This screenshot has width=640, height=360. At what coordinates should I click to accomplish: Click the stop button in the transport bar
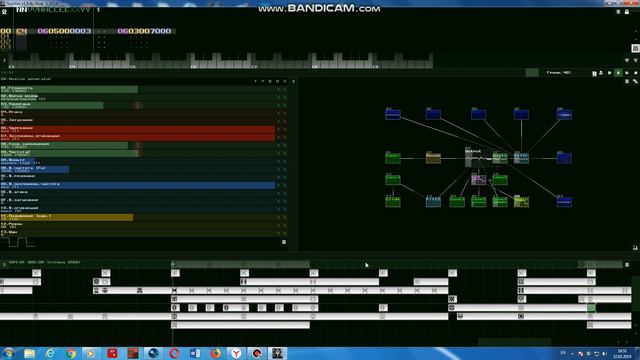(636, 73)
